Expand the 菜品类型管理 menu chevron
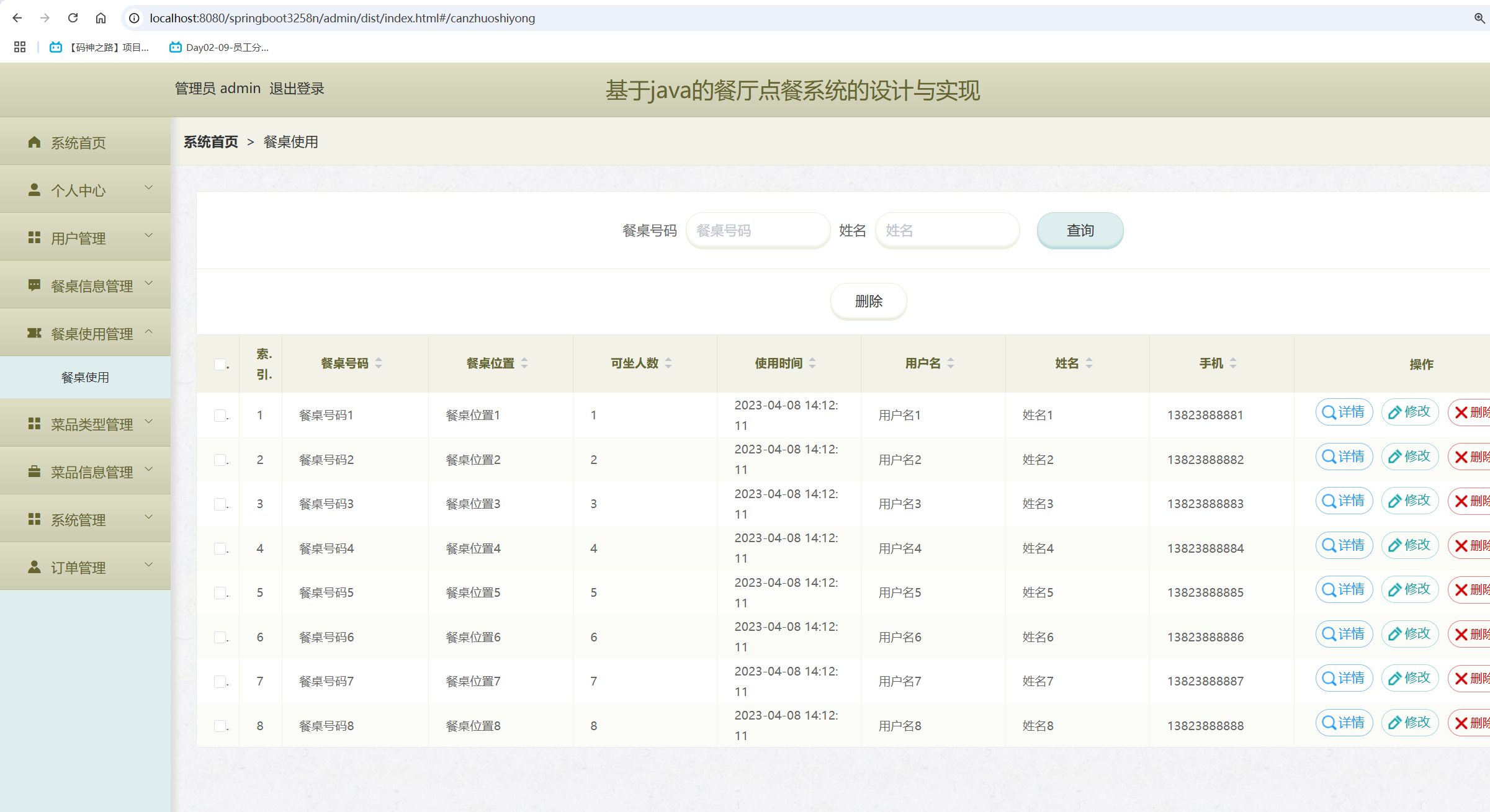1490x812 pixels. 148,422
